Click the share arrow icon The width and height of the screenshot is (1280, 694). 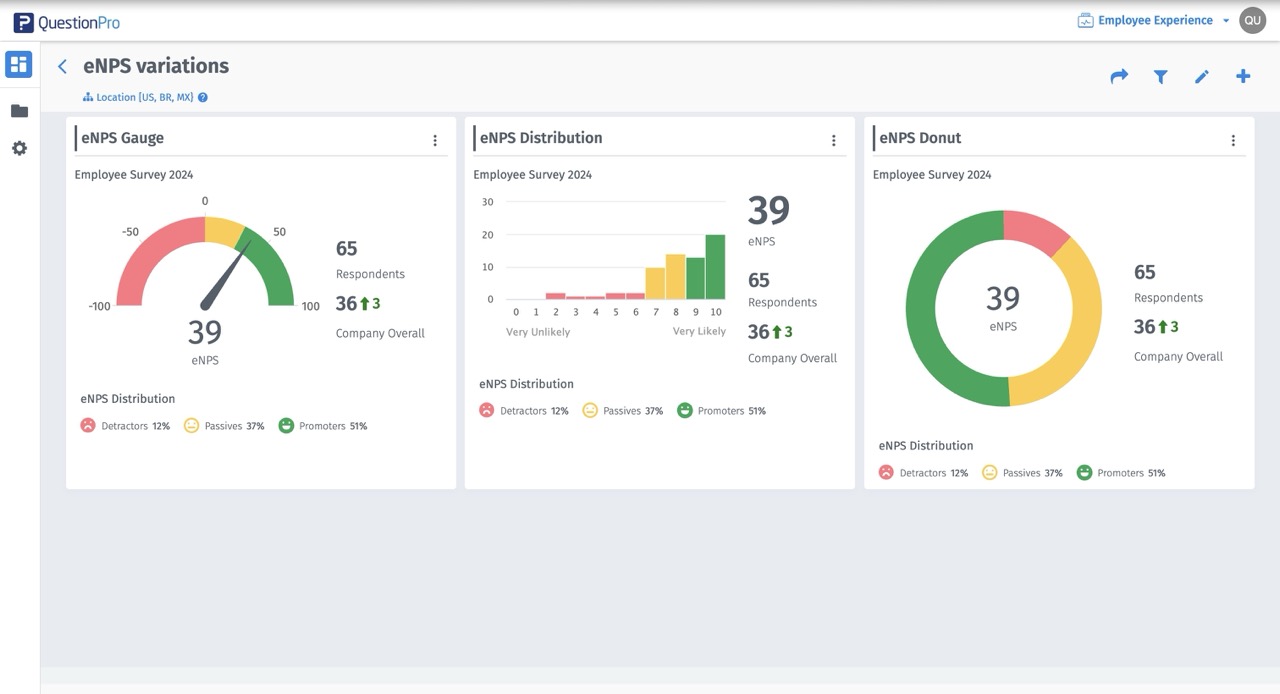[x=1119, y=76]
